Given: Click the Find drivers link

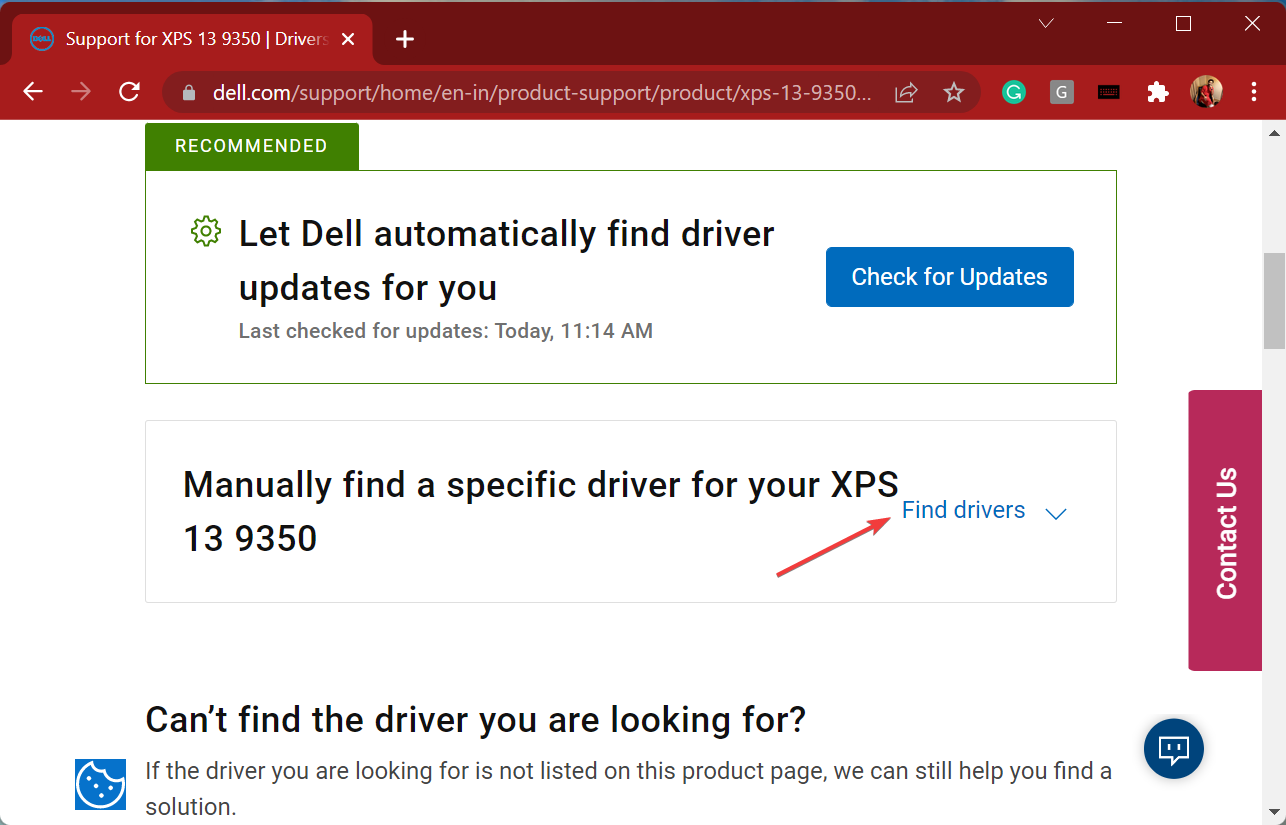Looking at the screenshot, I should tap(964, 510).
